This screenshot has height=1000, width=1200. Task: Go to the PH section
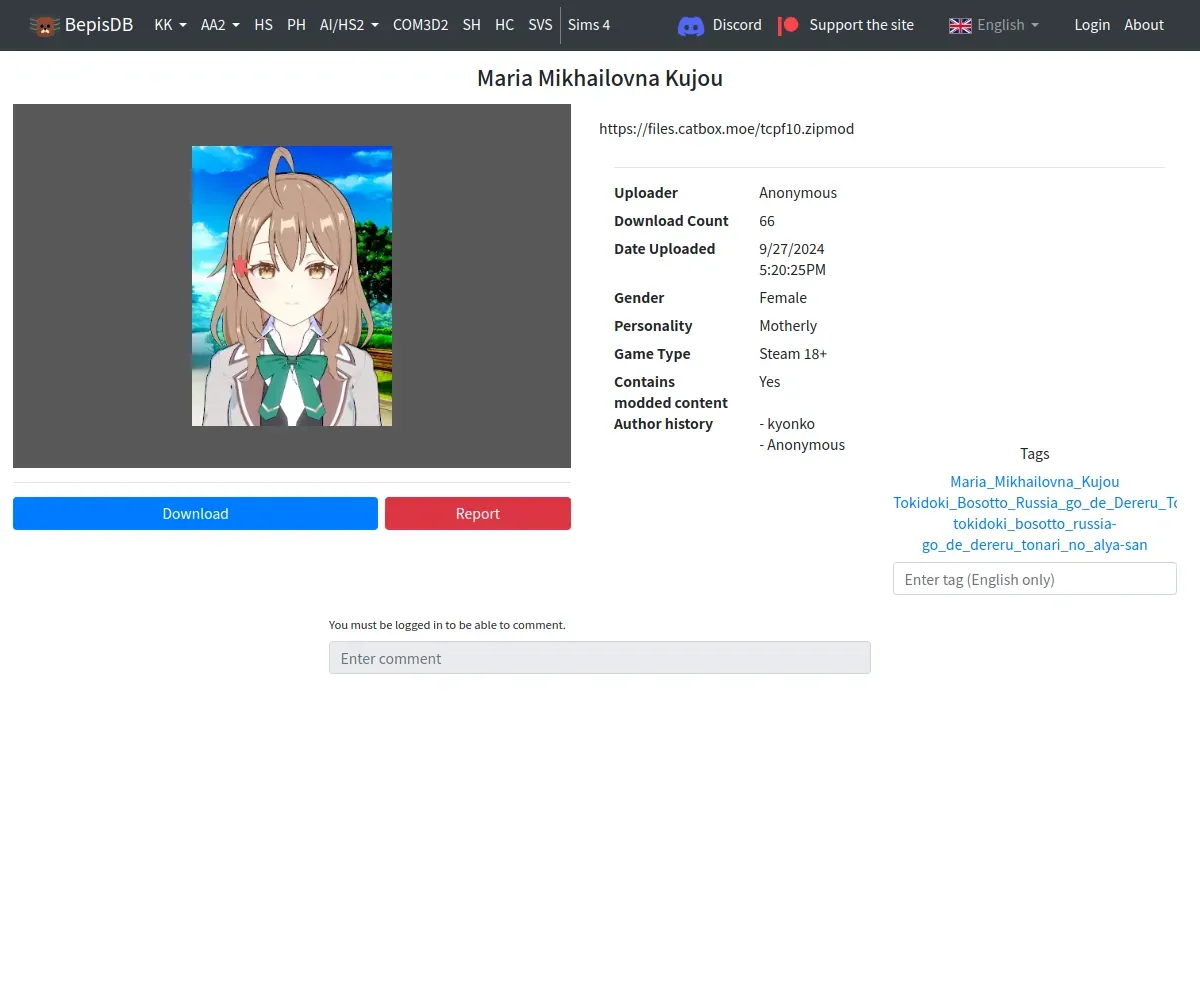coord(296,25)
